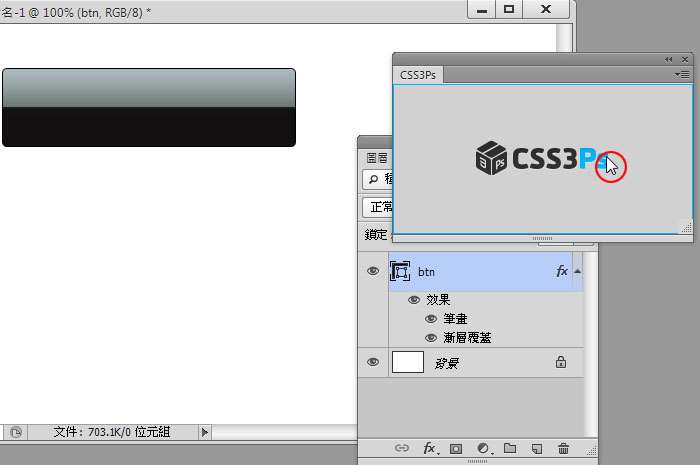This screenshot has width=700, height=465.
Task: Click the lock icon on 背景 layer
Action: [x=561, y=362]
